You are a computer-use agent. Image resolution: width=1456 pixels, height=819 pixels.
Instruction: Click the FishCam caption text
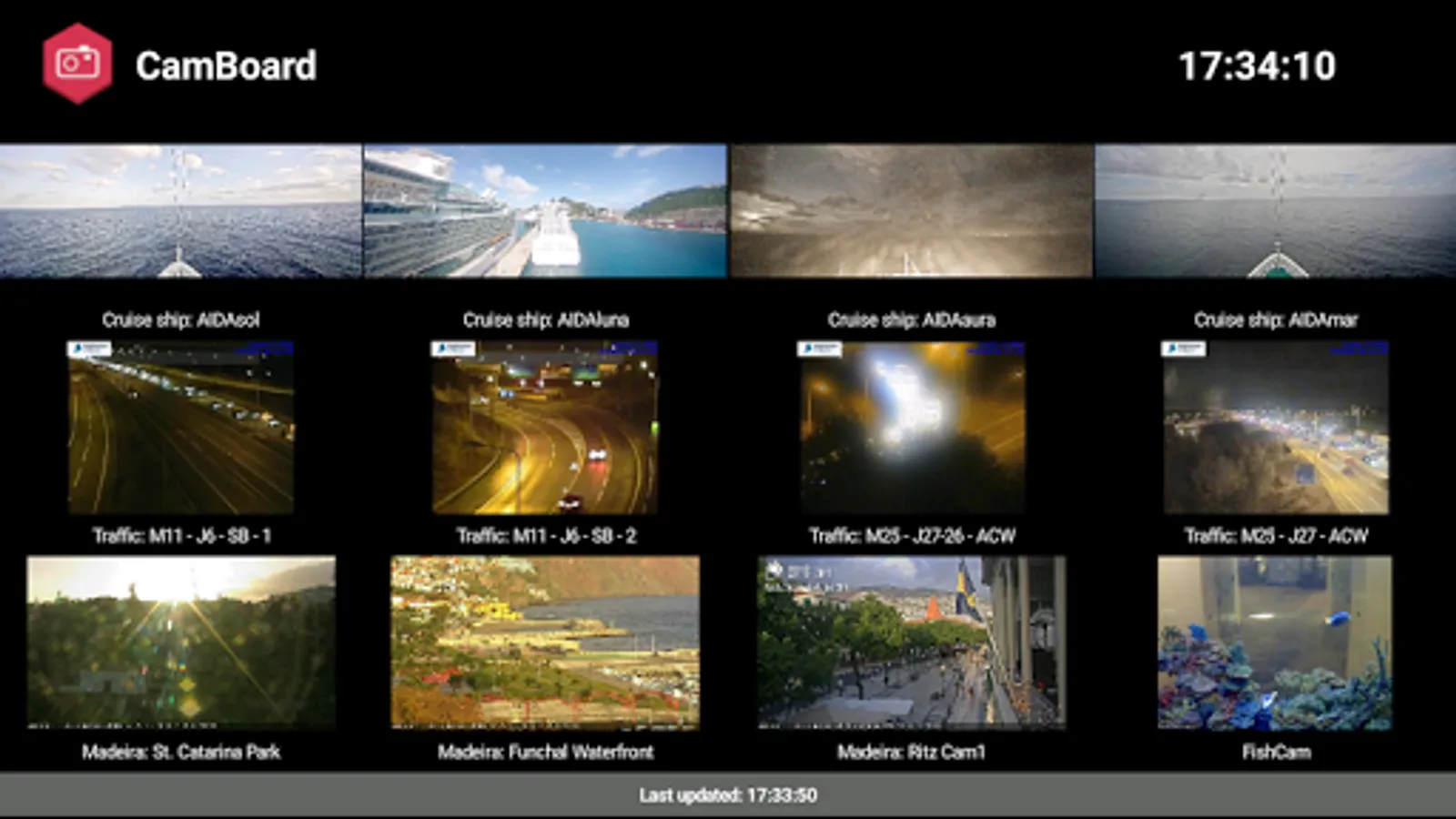(1276, 752)
